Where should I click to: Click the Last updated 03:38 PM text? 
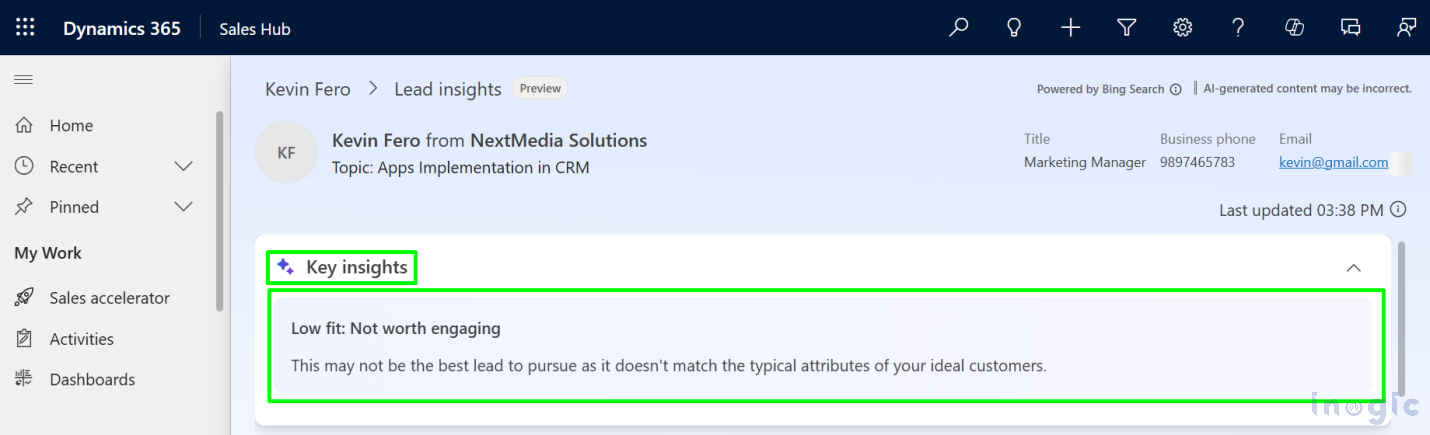coord(1301,210)
